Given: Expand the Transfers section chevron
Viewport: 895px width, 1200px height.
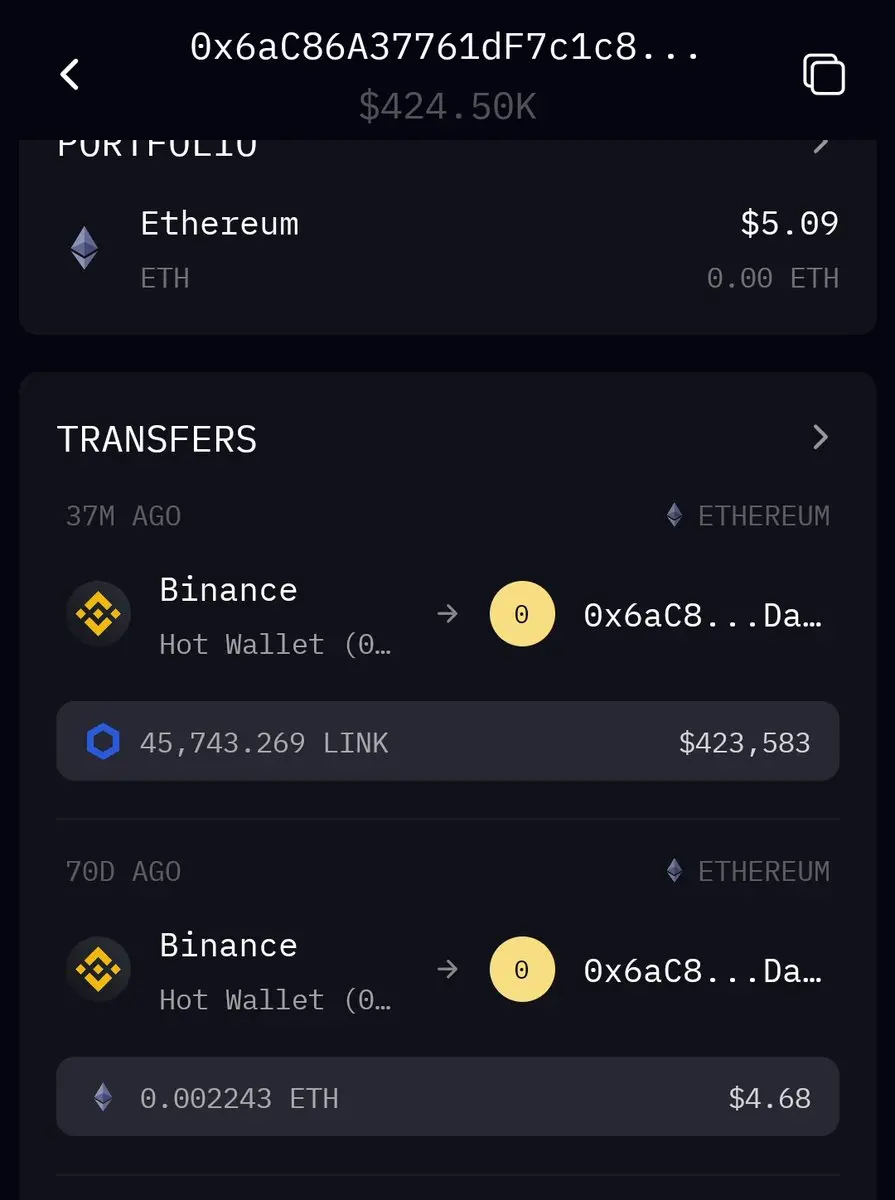Looking at the screenshot, I should coord(820,437).
